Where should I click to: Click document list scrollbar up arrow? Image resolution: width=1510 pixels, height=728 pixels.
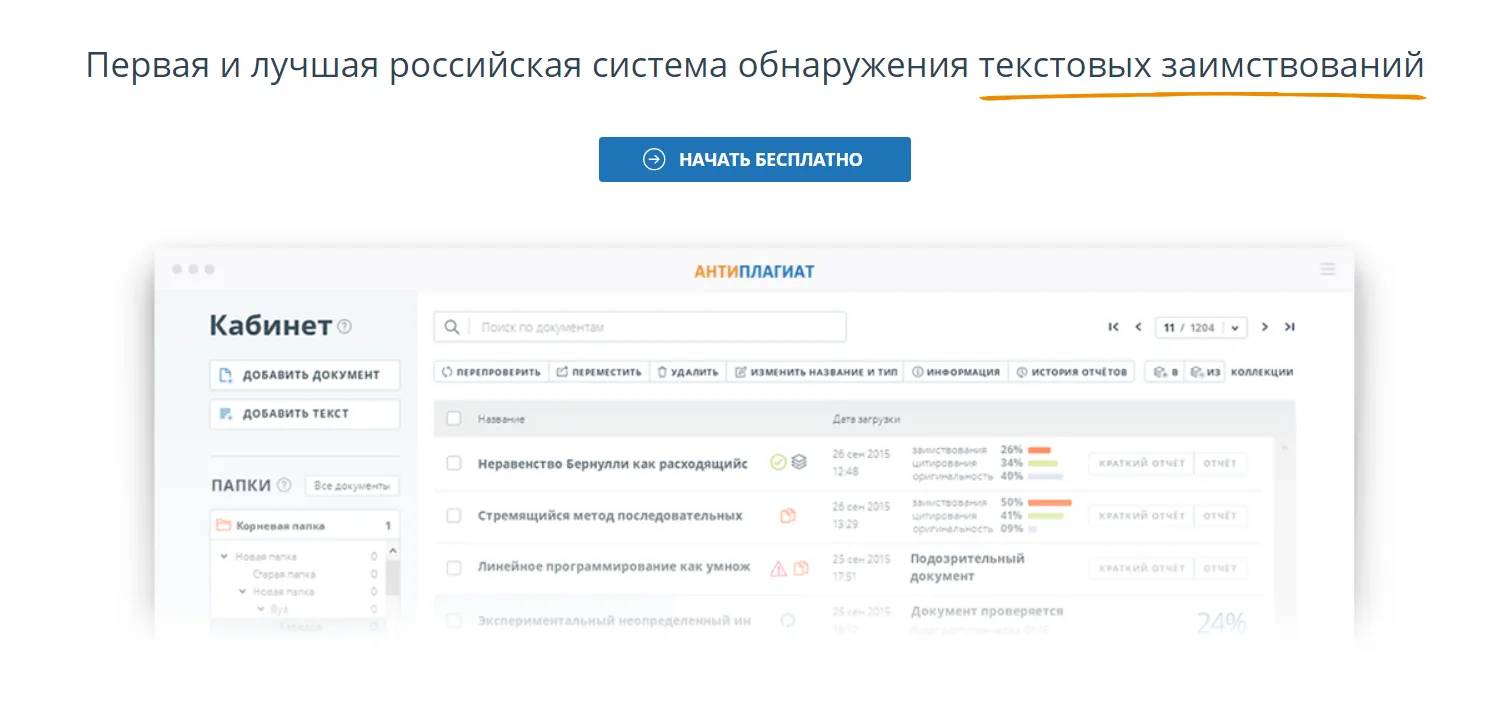point(1285,446)
